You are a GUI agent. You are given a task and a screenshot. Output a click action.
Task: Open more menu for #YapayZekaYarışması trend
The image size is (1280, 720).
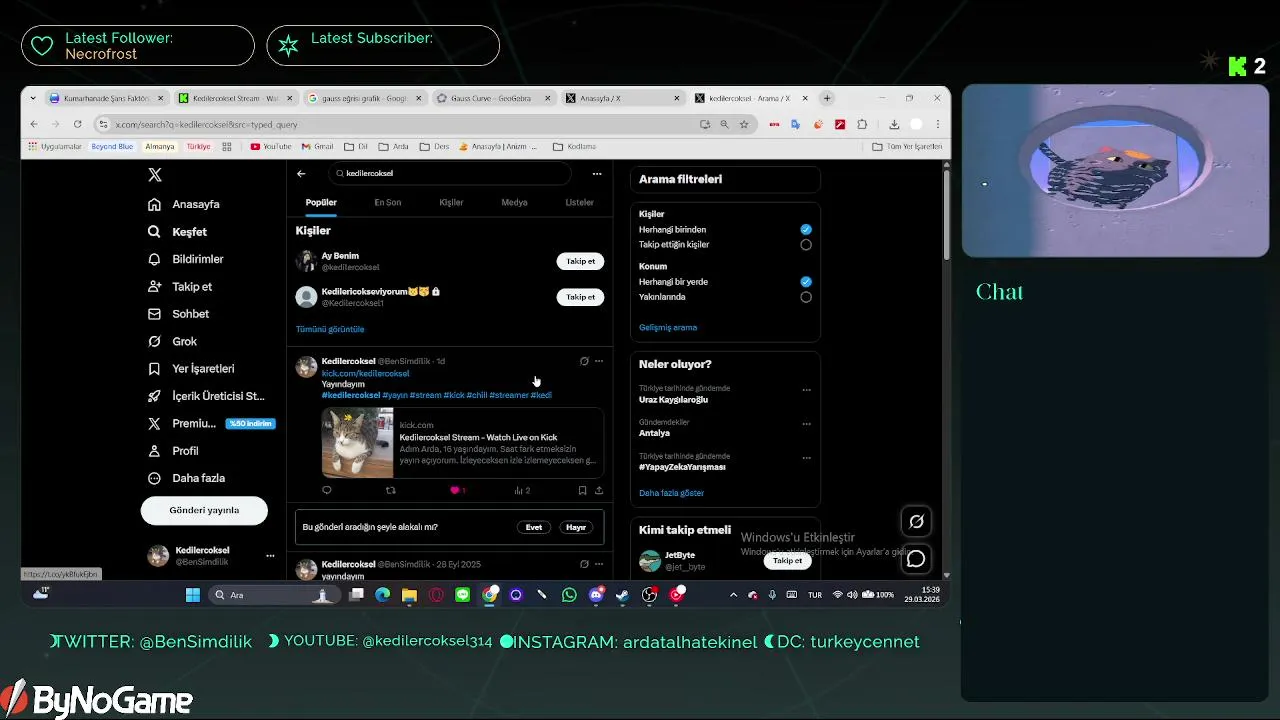coord(806,458)
